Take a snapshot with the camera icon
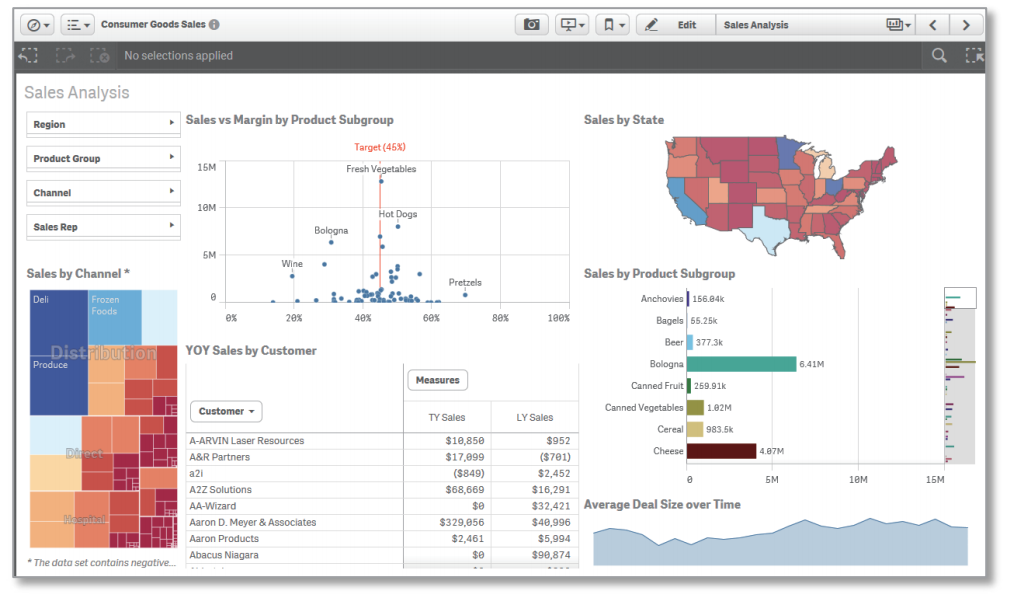 532,25
